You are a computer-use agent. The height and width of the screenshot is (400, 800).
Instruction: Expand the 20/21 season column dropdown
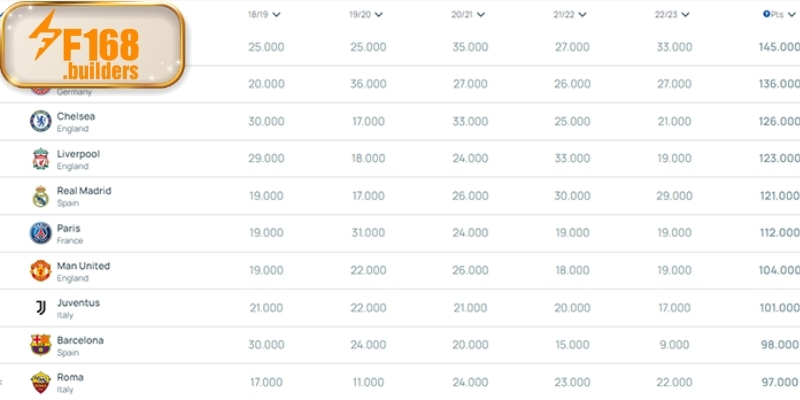point(480,15)
